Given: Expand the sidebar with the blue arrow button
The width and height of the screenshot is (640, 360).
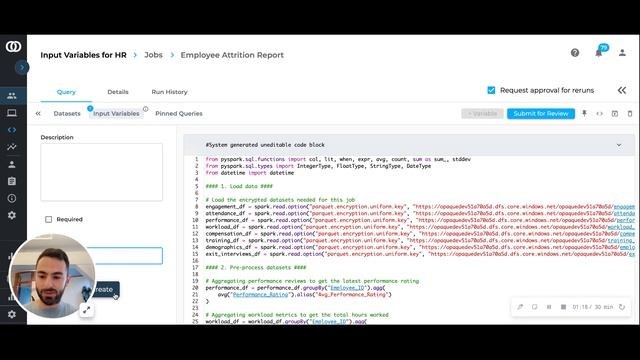Looking at the screenshot, I should coord(22,67).
